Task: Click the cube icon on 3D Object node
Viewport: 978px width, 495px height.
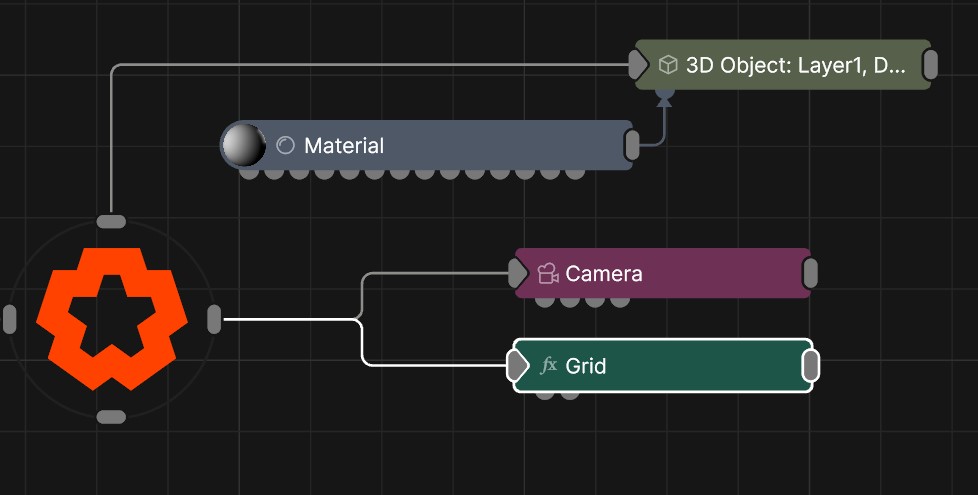Action: (x=667, y=65)
